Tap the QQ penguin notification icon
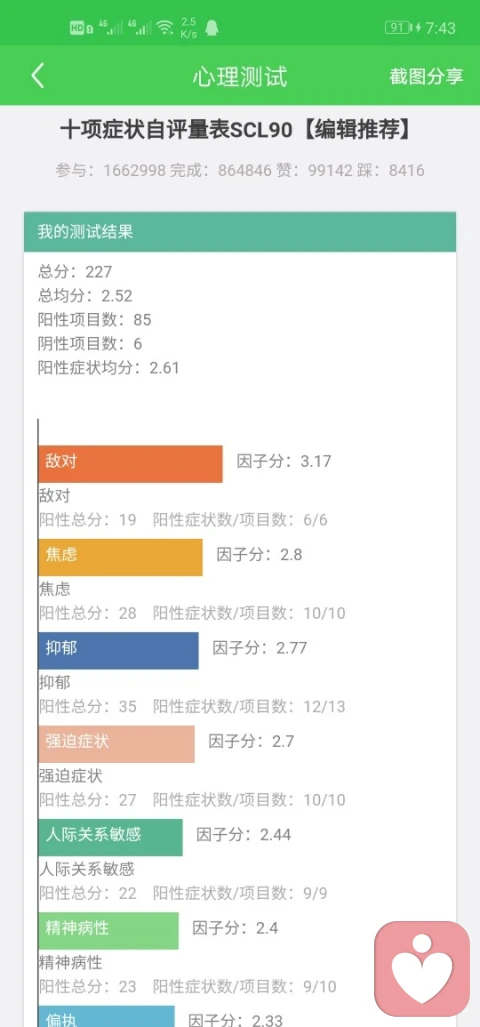The image size is (480, 1027). (x=212, y=28)
